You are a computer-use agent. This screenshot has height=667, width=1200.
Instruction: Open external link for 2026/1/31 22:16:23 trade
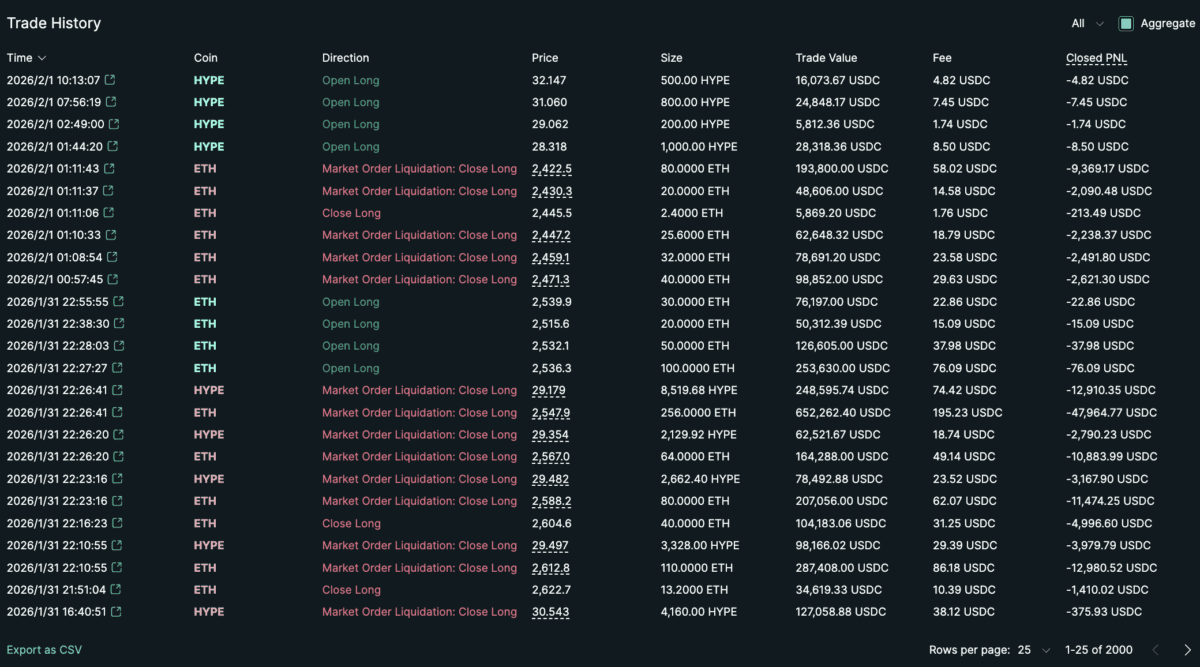pyautogui.click(x=117, y=523)
